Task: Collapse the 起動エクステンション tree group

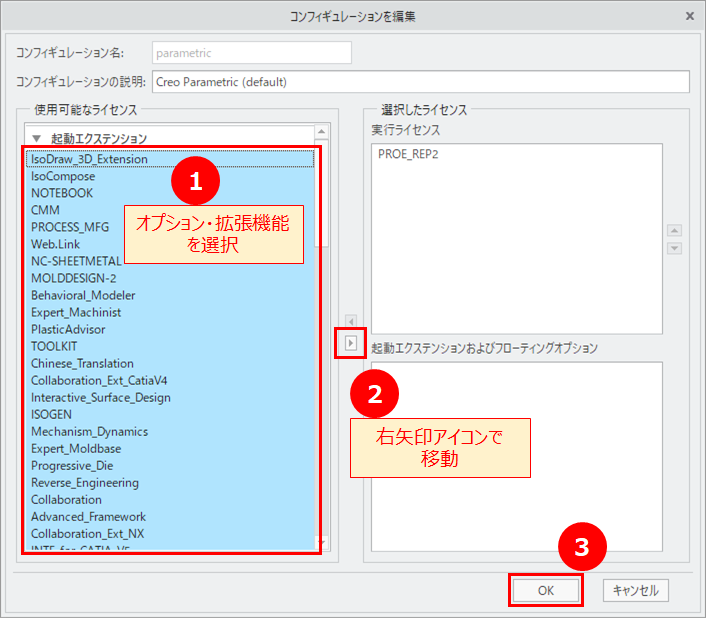Action: click(x=37, y=138)
